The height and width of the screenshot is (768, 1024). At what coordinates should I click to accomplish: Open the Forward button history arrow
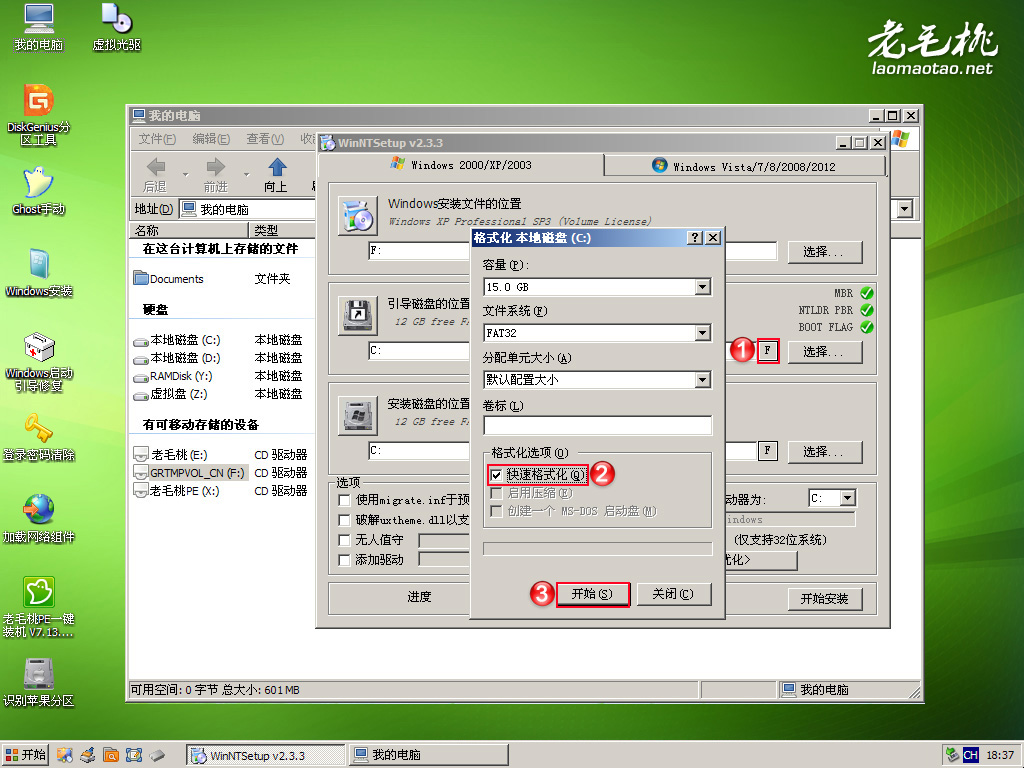[x=246, y=175]
